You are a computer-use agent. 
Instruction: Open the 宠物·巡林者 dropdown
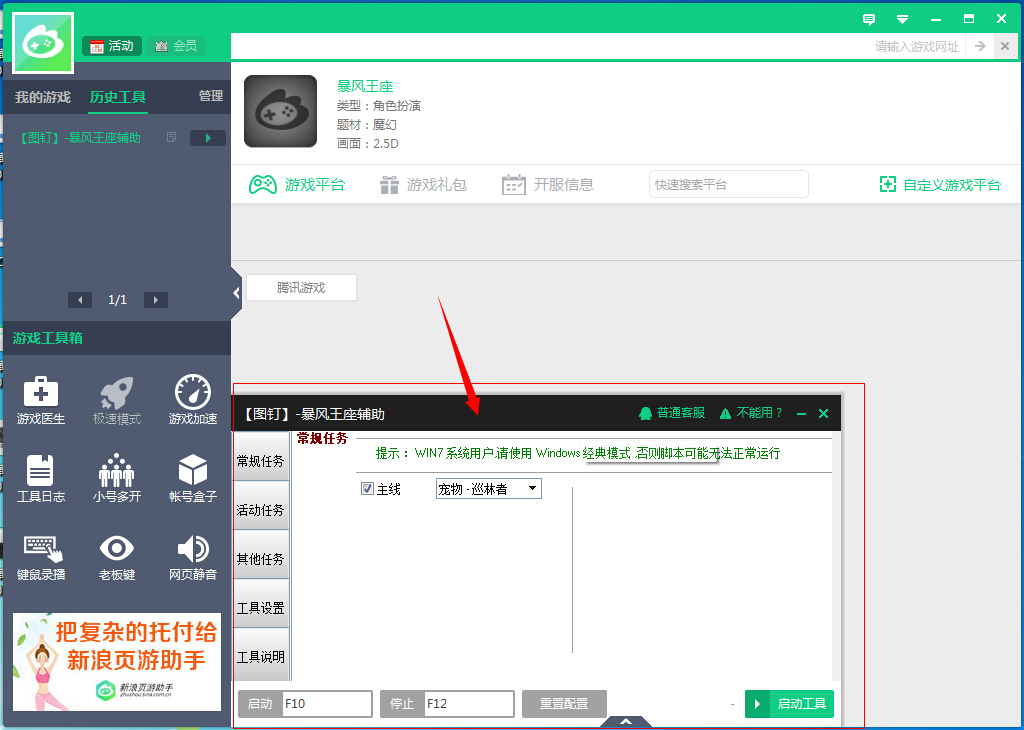[x=488, y=488]
